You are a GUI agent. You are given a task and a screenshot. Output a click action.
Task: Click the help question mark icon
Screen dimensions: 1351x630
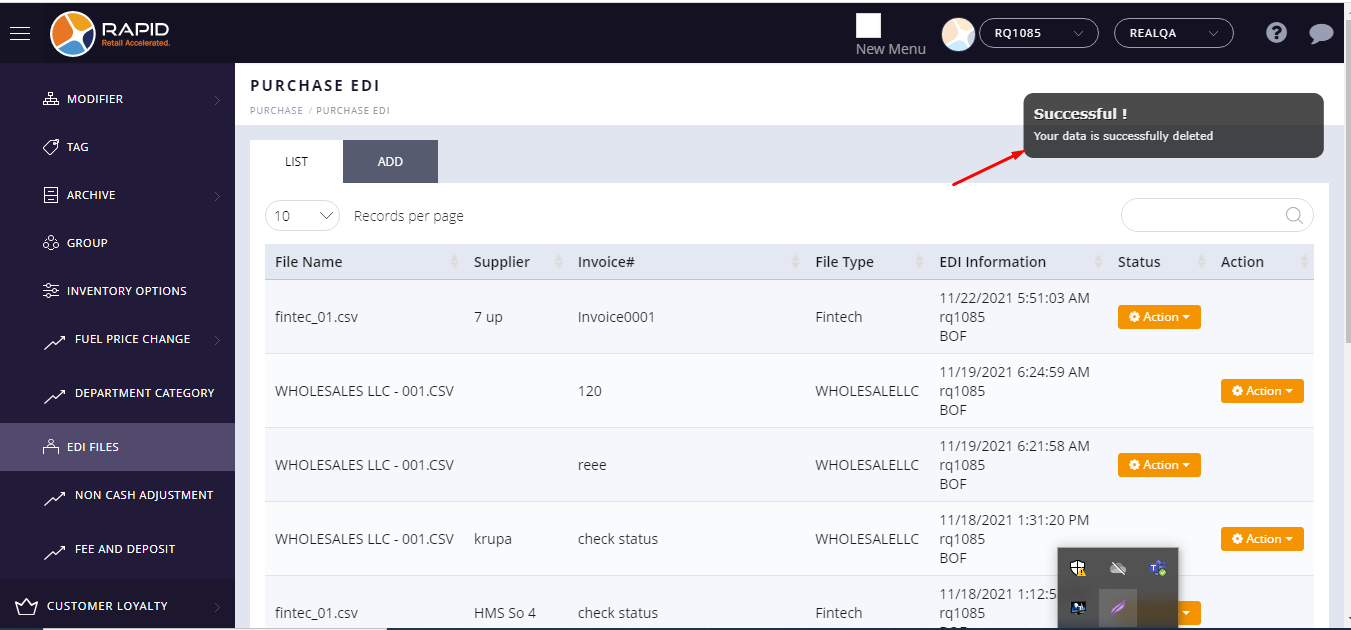point(1276,33)
